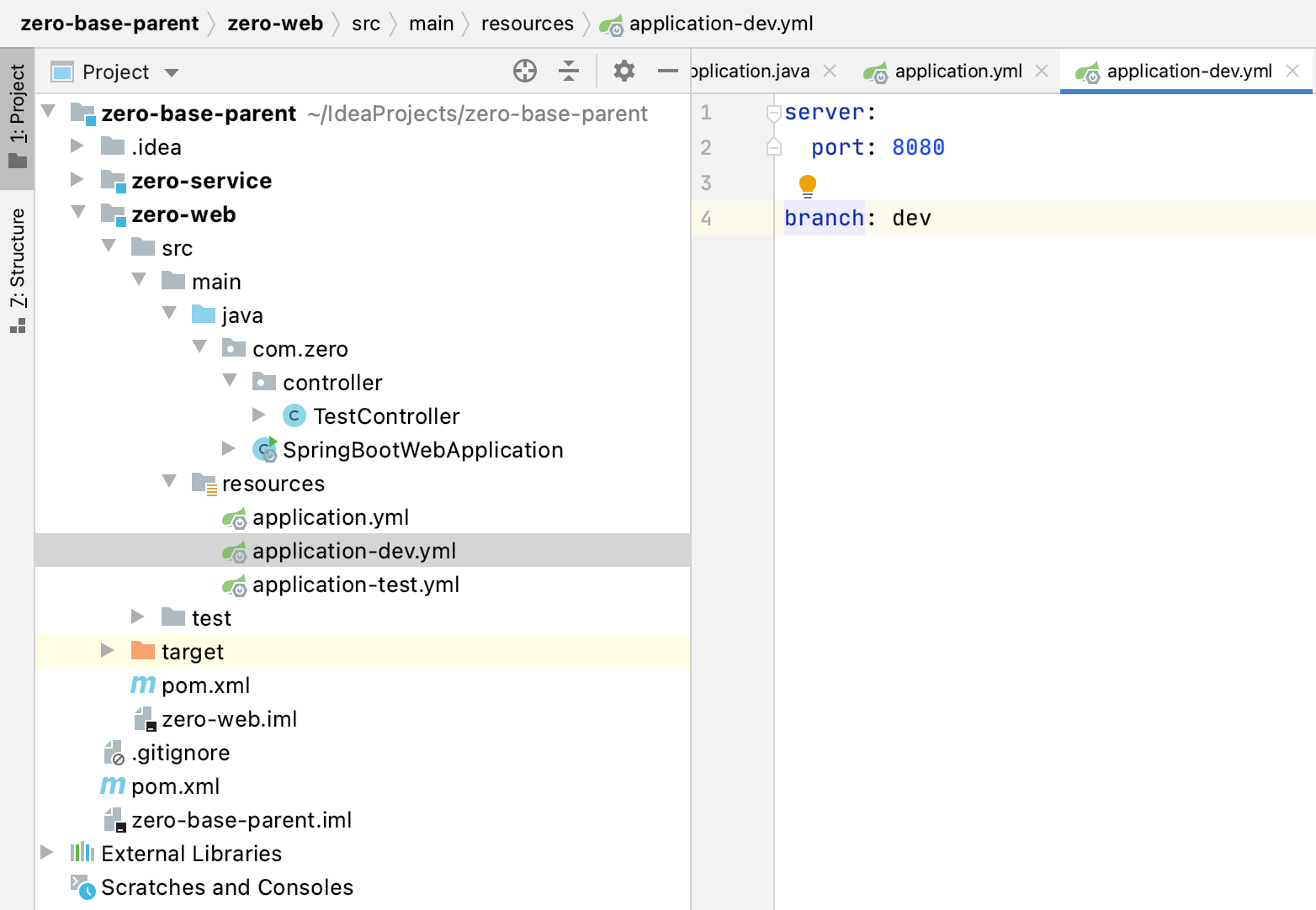Collapse the main folder arrow
Screen dimensions: 1316x910
(139, 279)
